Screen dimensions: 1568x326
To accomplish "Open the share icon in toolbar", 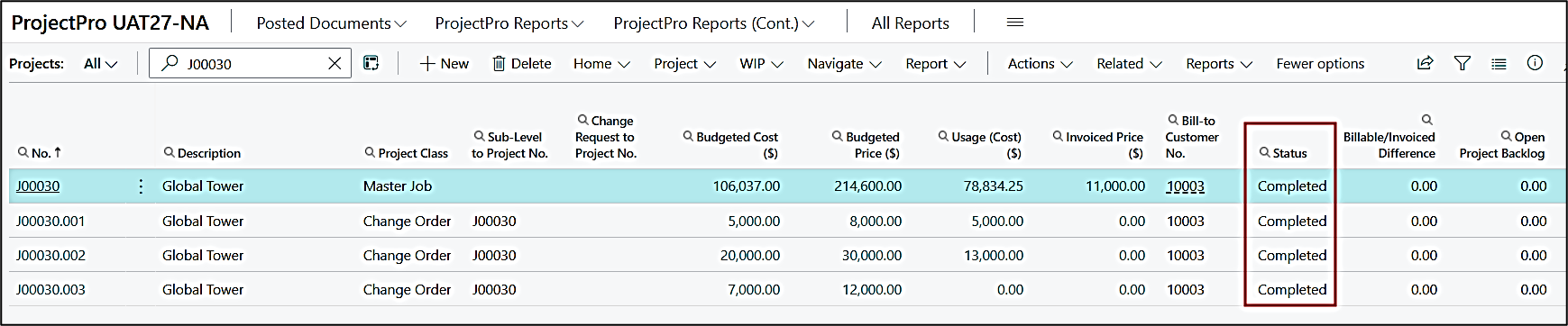I will point(1426,63).
